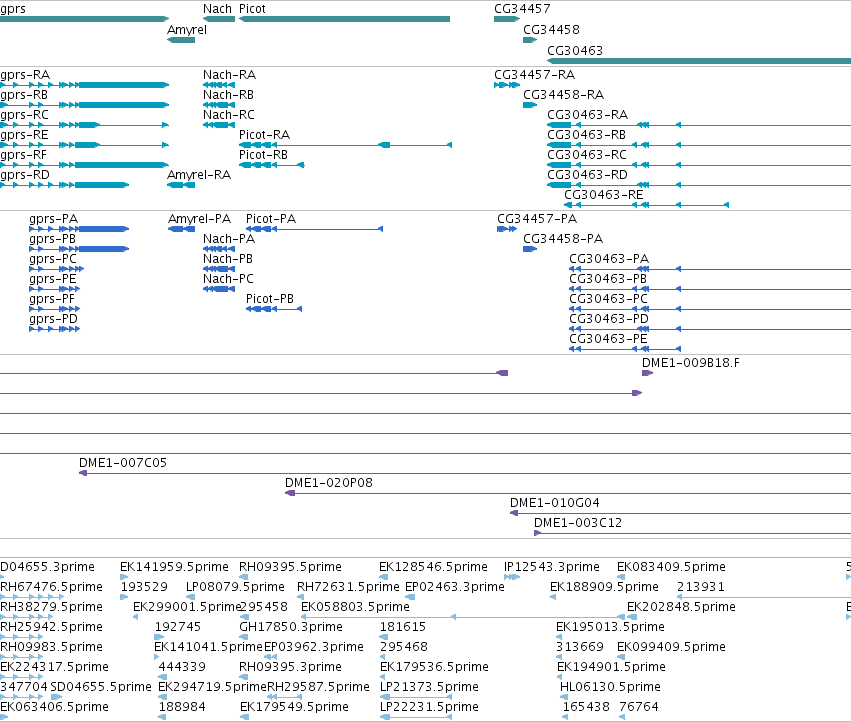
Task: Click the Amyrel gene label
Action: pos(187,30)
